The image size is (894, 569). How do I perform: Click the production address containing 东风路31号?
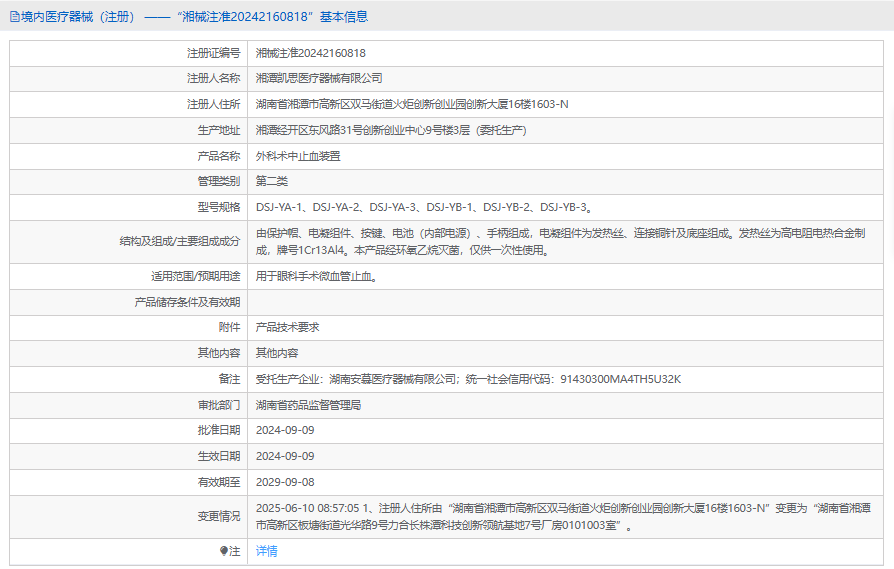pos(390,130)
